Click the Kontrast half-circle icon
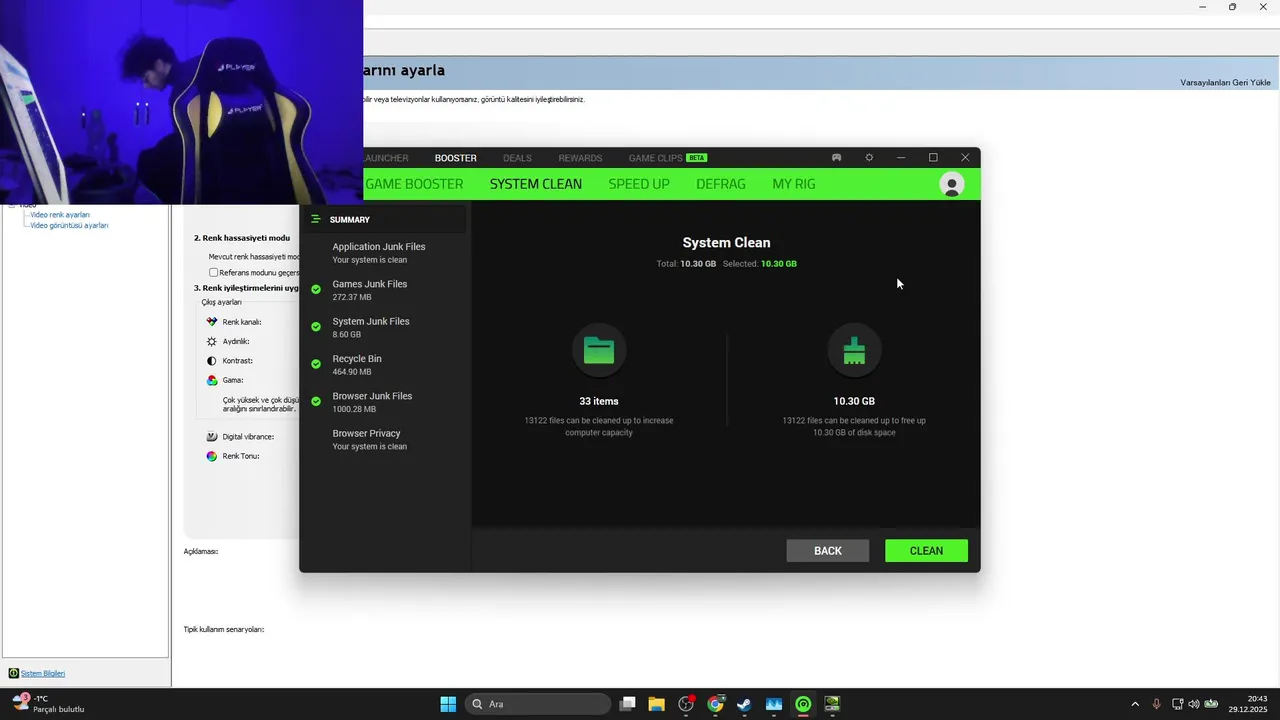This screenshot has width=1280, height=720. 212,360
